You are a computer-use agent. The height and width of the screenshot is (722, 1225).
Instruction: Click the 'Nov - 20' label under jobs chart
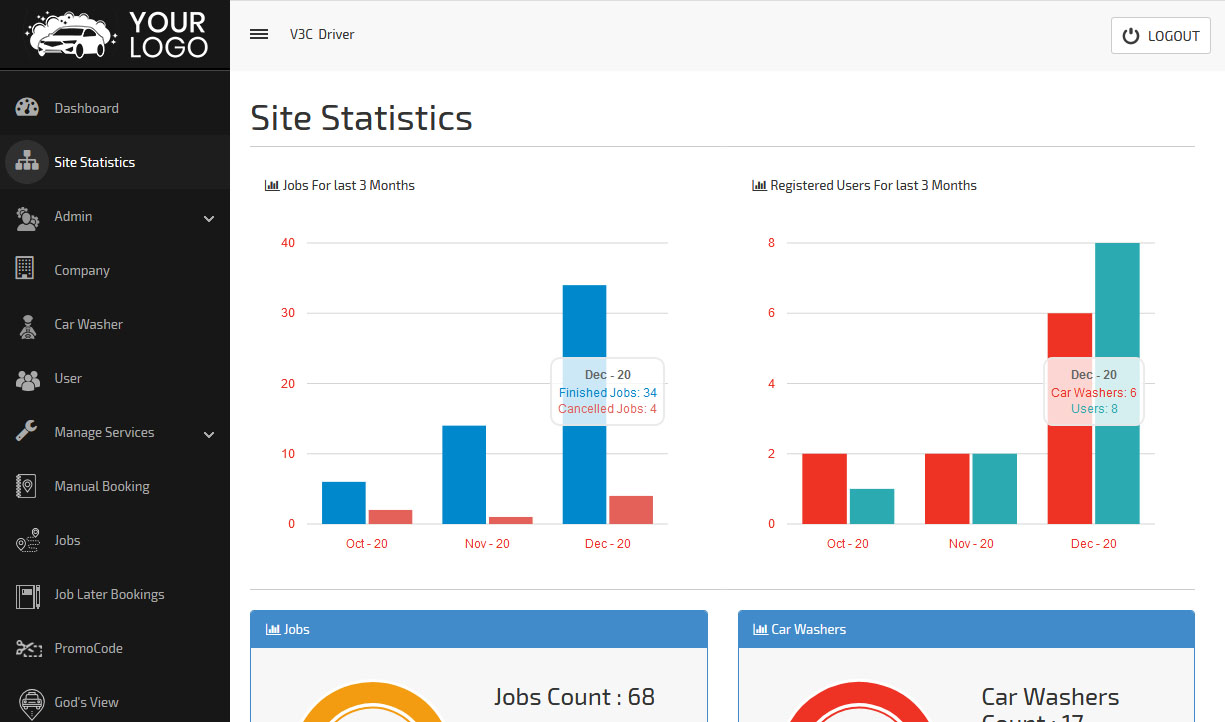pyautogui.click(x=487, y=544)
